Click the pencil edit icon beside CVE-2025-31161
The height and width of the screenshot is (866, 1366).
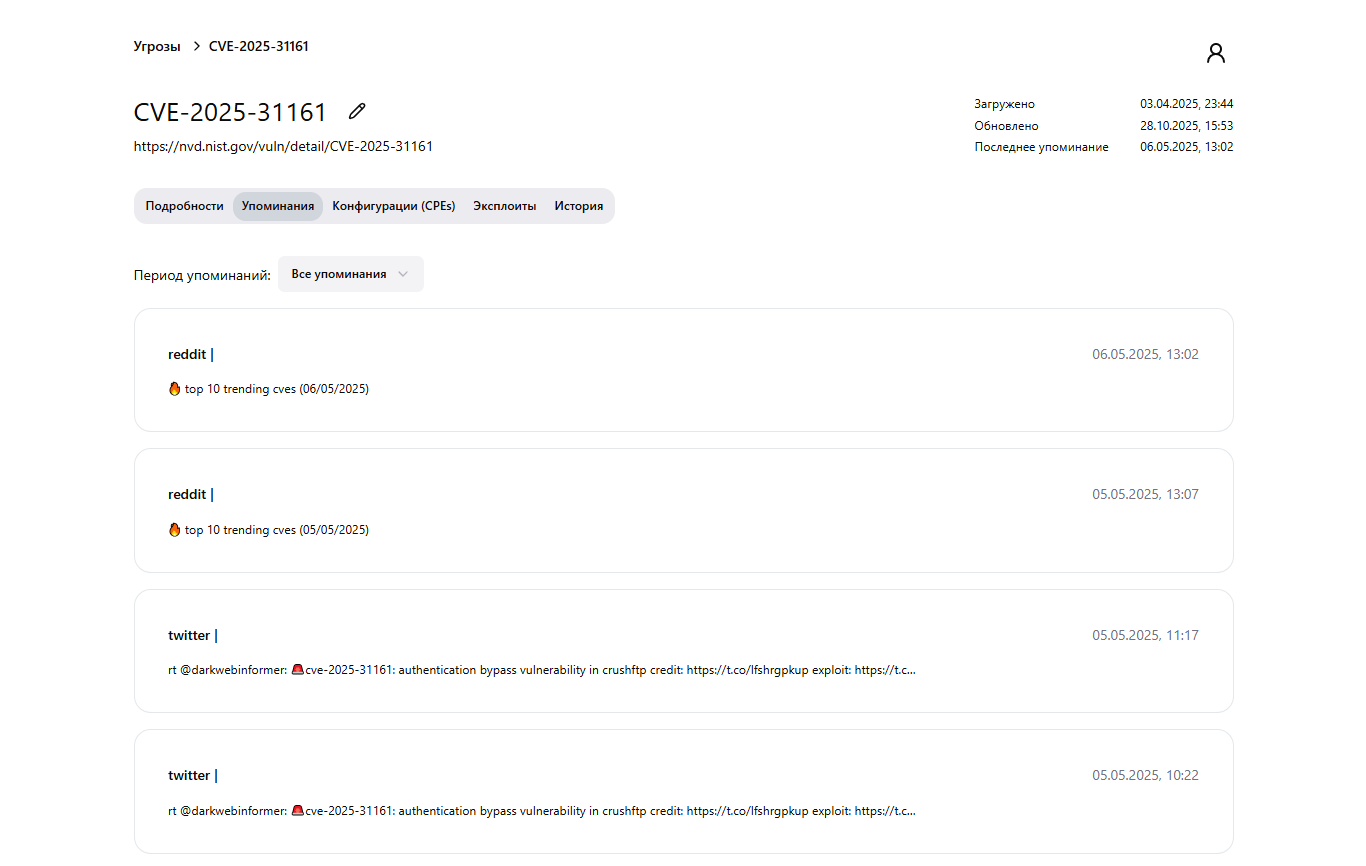click(x=357, y=111)
